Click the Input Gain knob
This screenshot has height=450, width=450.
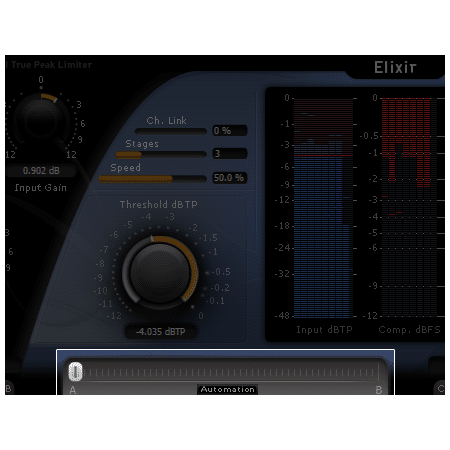click(x=41, y=116)
